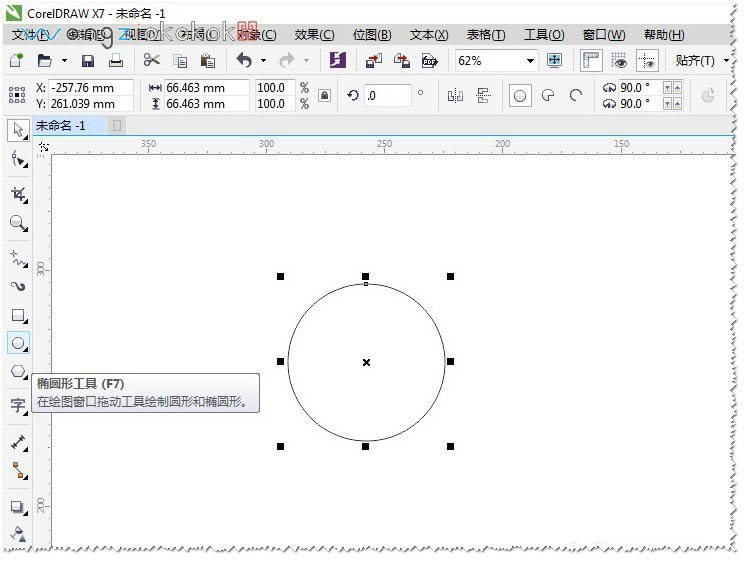Publish to PDF
The height and width of the screenshot is (561, 746).
point(430,61)
